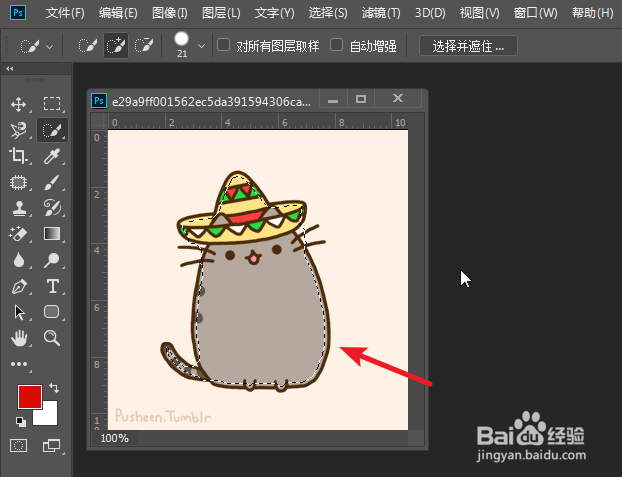This screenshot has height=477, width=622.
Task: Open the 视图(V) menu
Action: click(480, 13)
